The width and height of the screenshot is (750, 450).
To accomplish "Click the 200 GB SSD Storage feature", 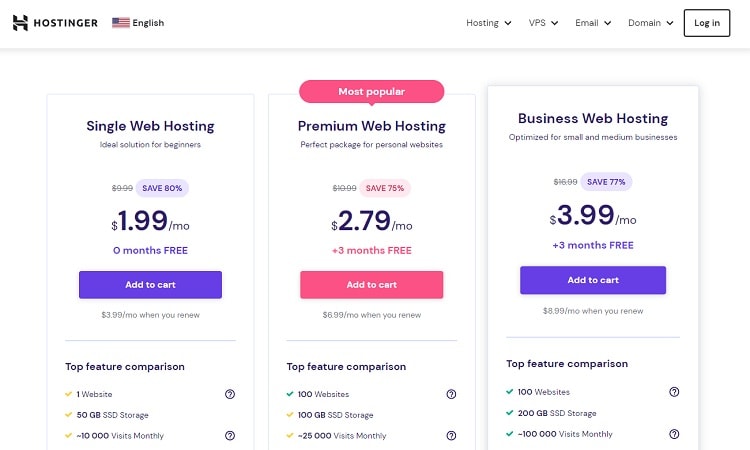I will click(557, 413).
